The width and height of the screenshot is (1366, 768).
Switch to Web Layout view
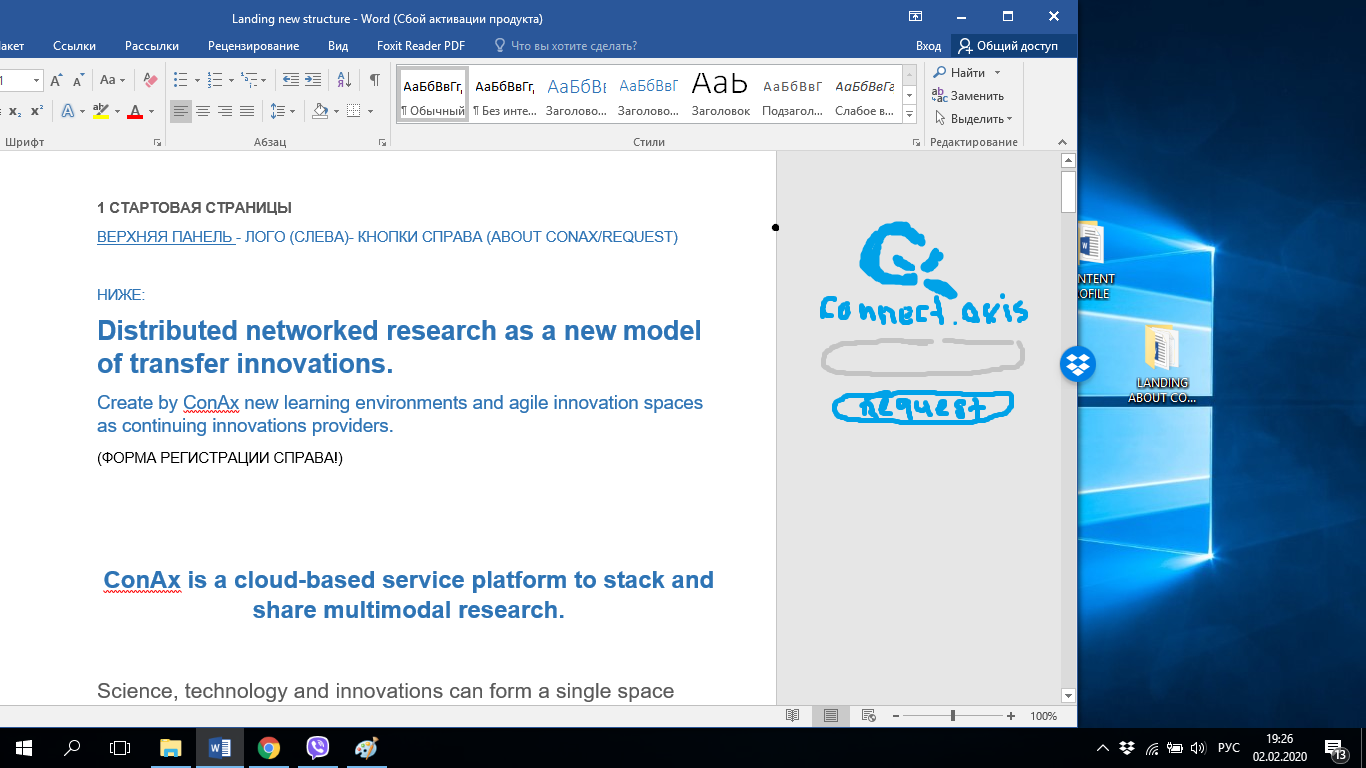(868, 716)
